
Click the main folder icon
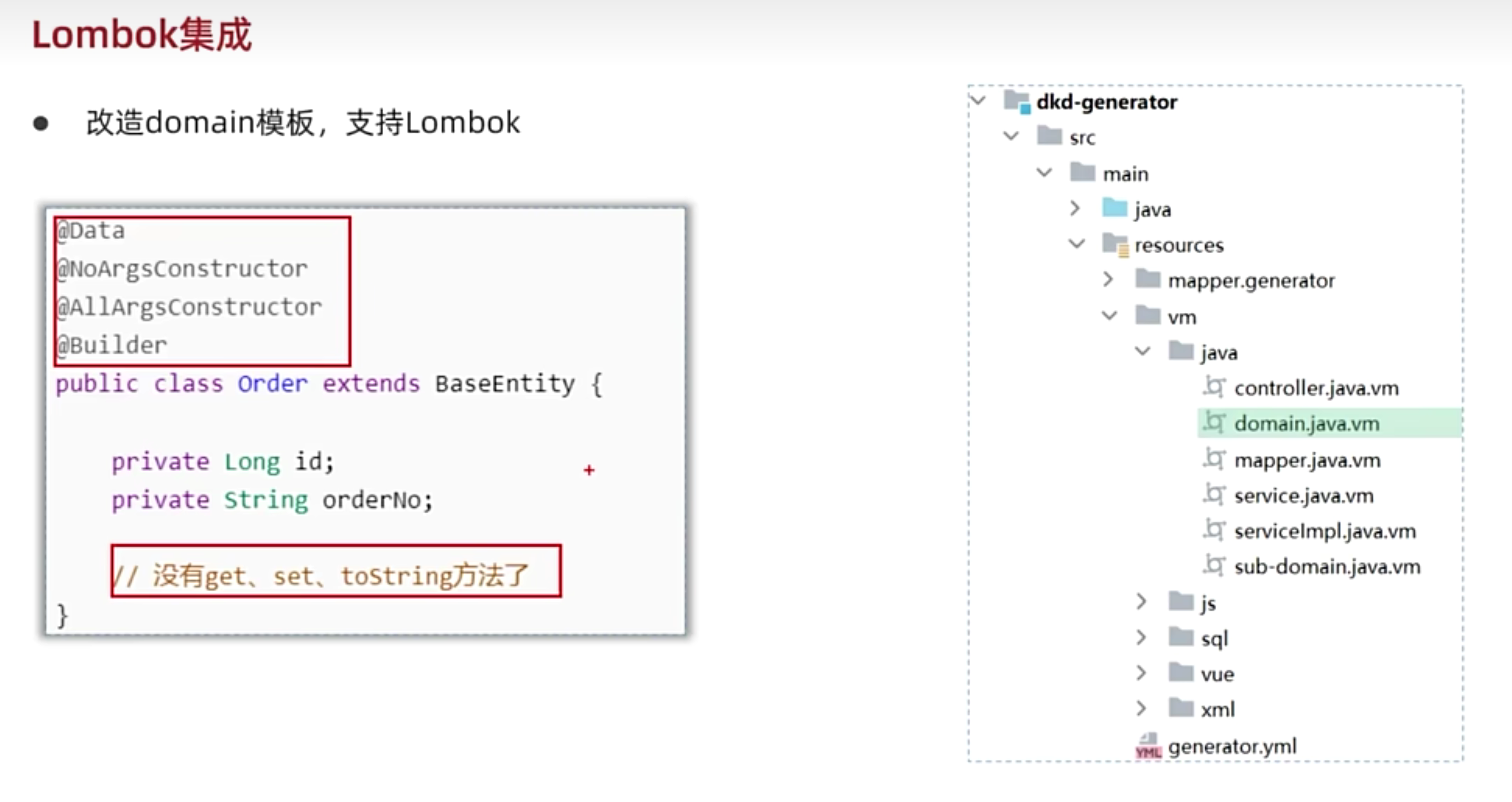click(x=1083, y=172)
